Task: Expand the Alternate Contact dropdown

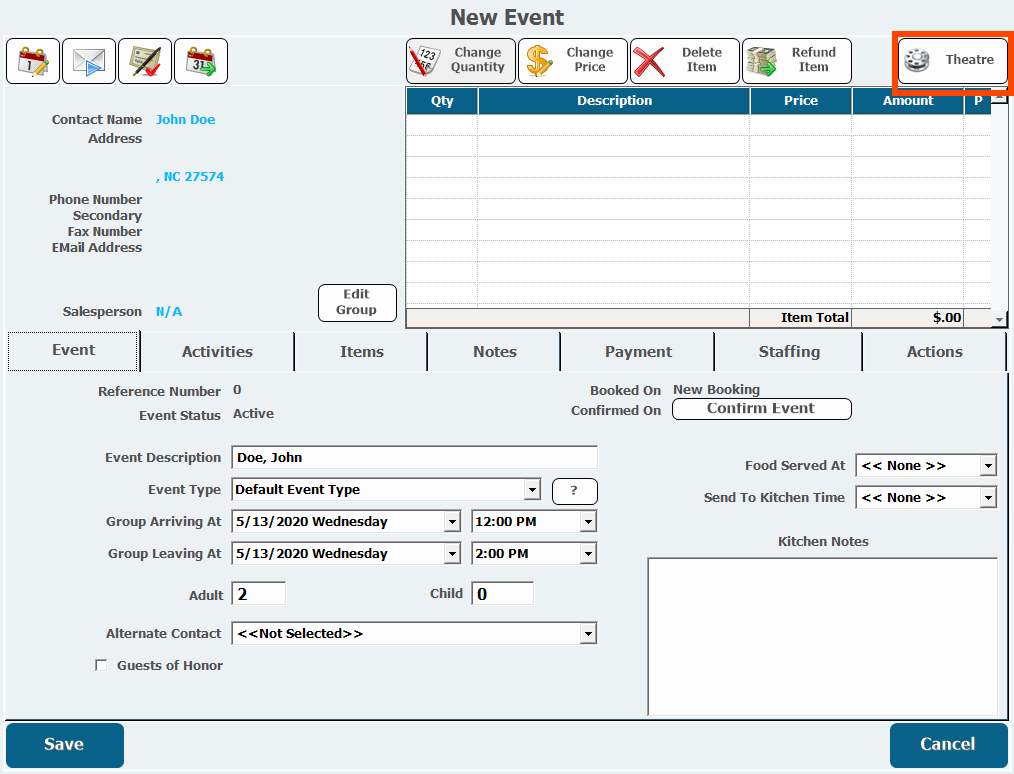Action: 588,634
